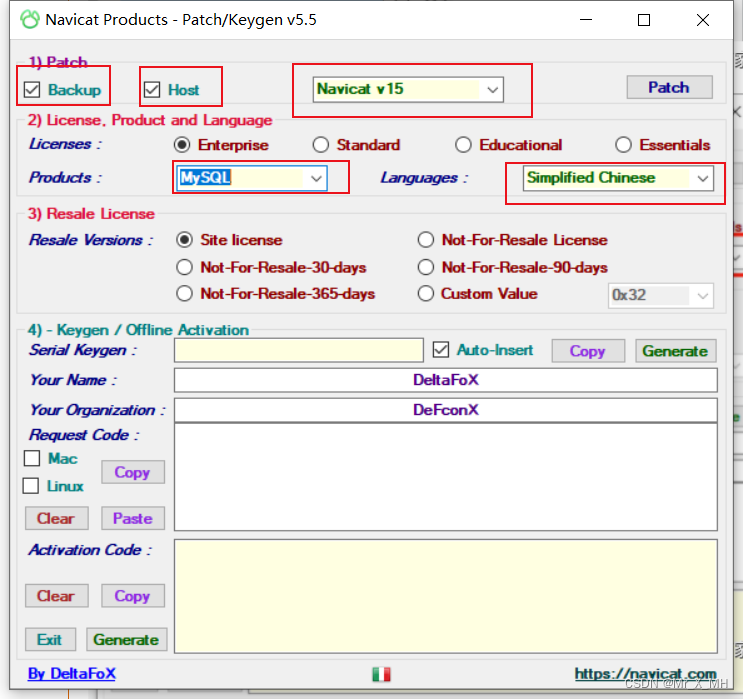
Task: Select Site license resale version
Action: click(184, 240)
